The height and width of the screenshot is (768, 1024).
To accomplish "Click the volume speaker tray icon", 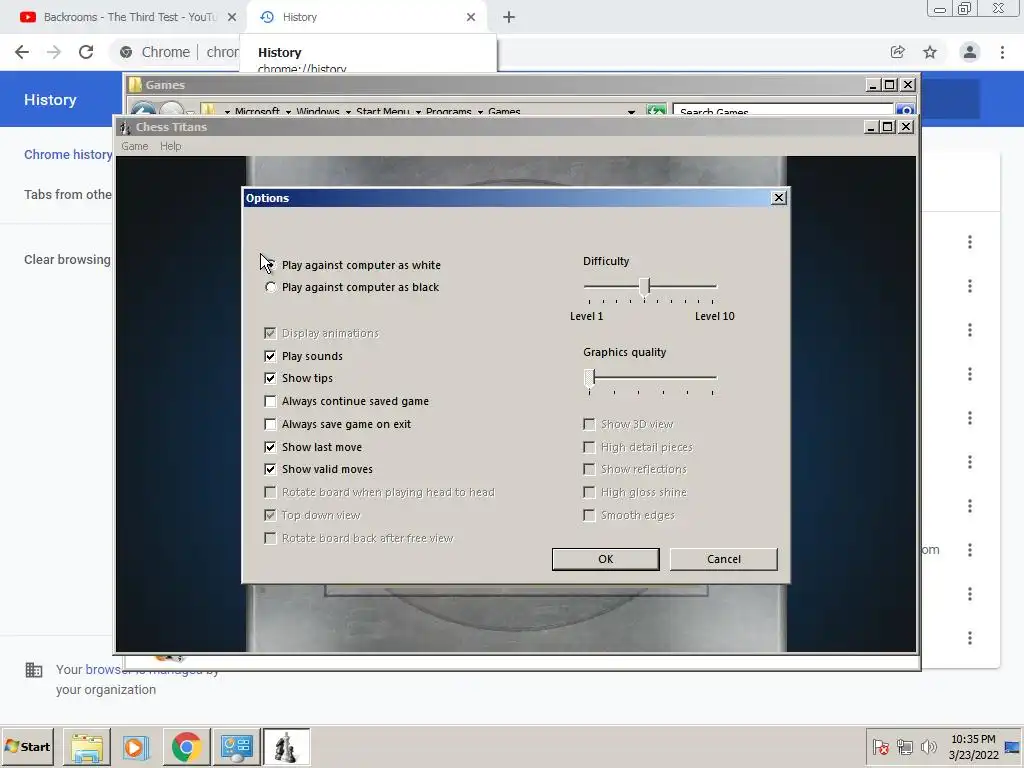I will 928,746.
